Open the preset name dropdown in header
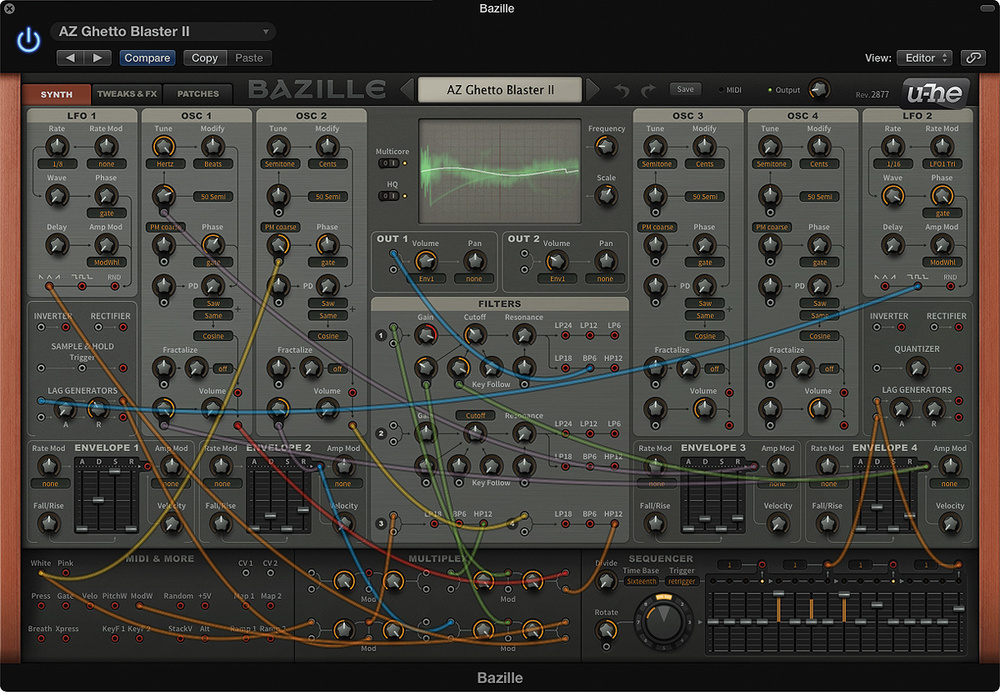The image size is (1000, 692). (163, 31)
